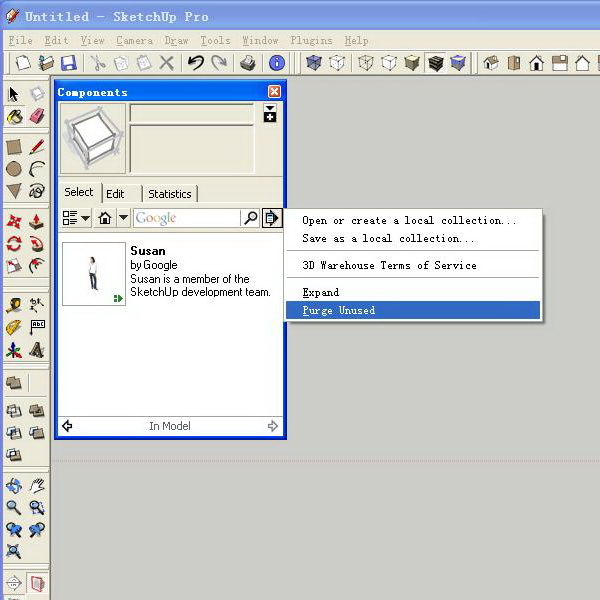Choose Purge Unused from the menu
The height and width of the screenshot is (600, 600).
pyautogui.click(x=413, y=310)
